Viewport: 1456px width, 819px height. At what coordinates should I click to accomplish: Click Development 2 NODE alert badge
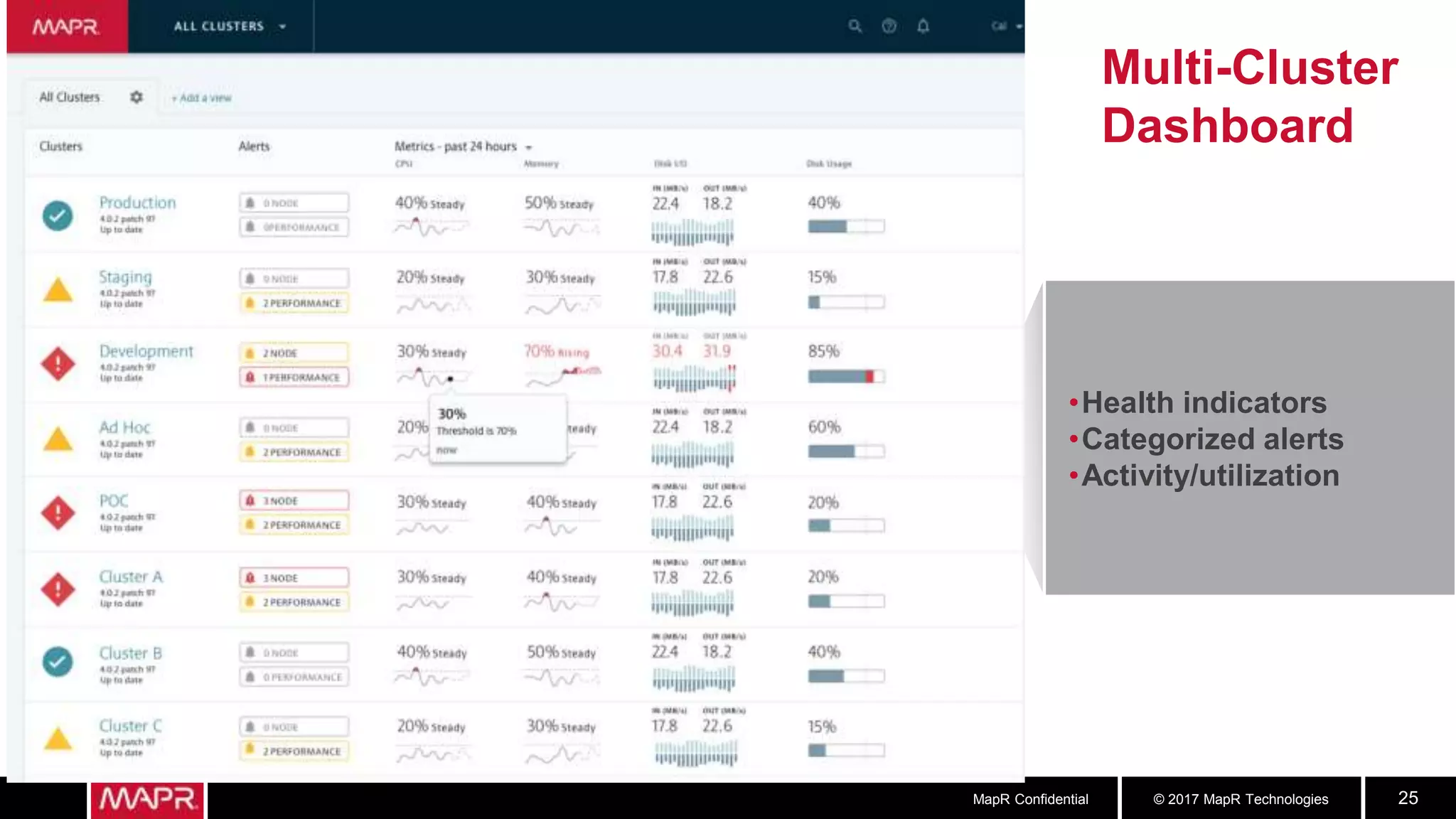294,353
